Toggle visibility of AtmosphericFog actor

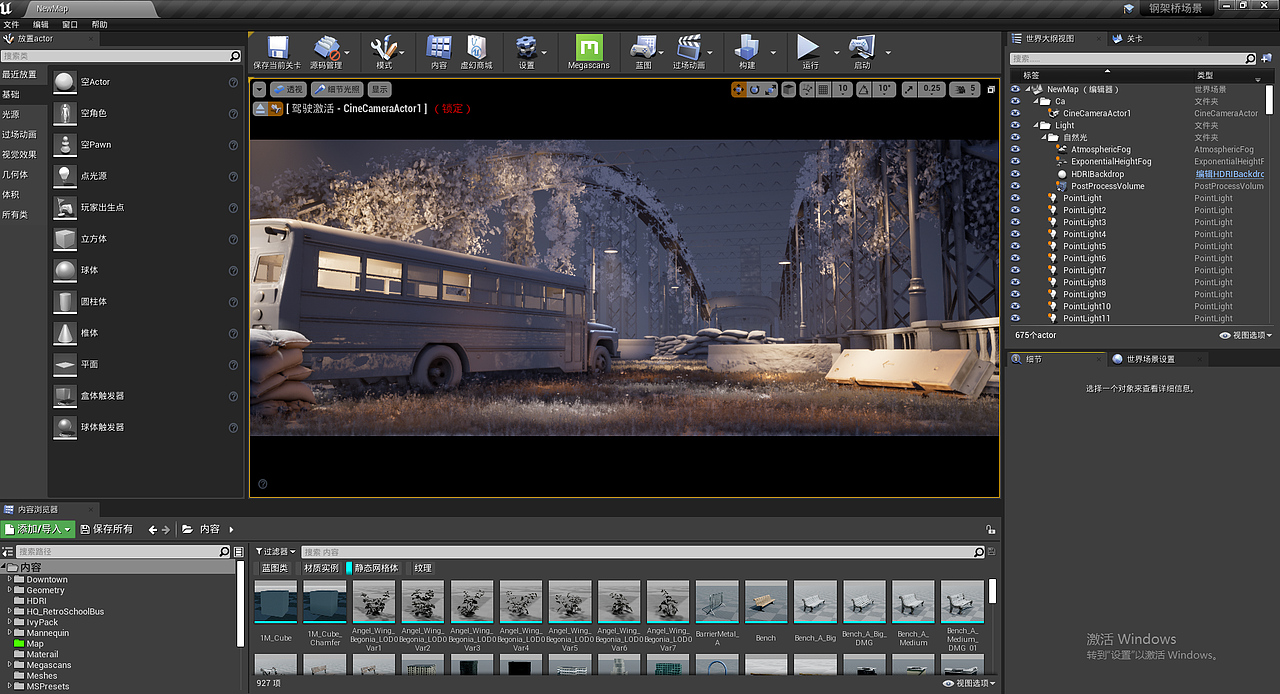(x=1016, y=149)
